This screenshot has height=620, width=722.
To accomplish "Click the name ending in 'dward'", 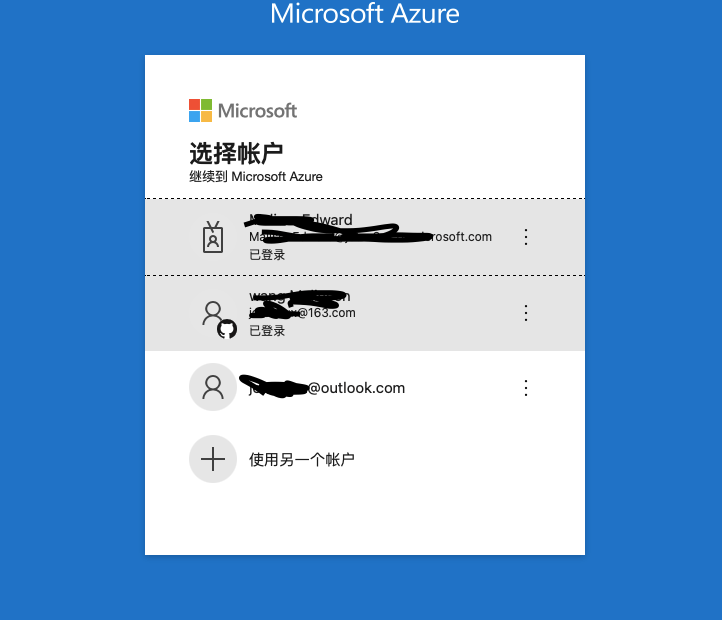I will 301,220.
